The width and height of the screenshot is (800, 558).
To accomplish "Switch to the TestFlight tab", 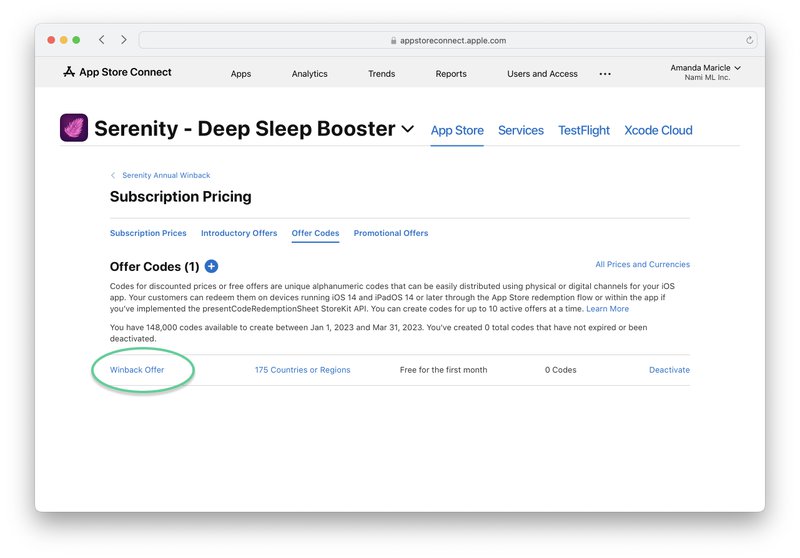I will coord(584,131).
